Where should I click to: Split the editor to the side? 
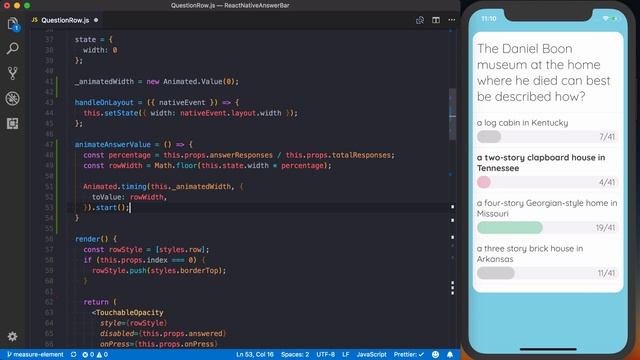point(436,20)
